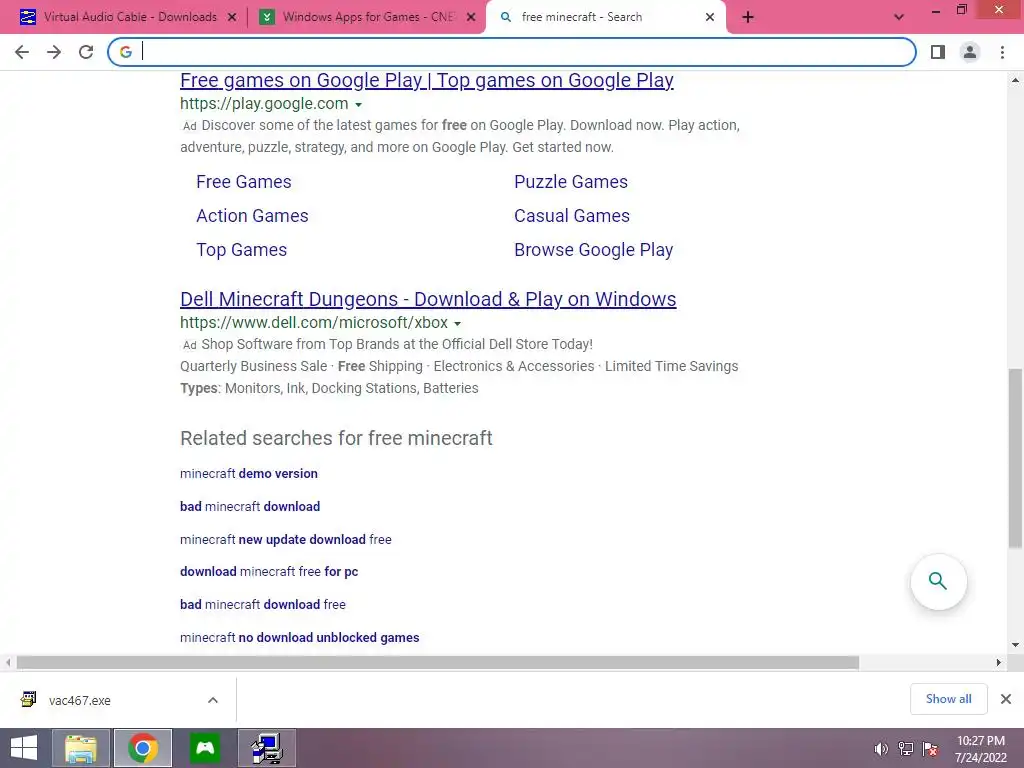This screenshot has width=1024, height=768.
Task: Search bad minecraft download free suggestion
Action: (263, 604)
